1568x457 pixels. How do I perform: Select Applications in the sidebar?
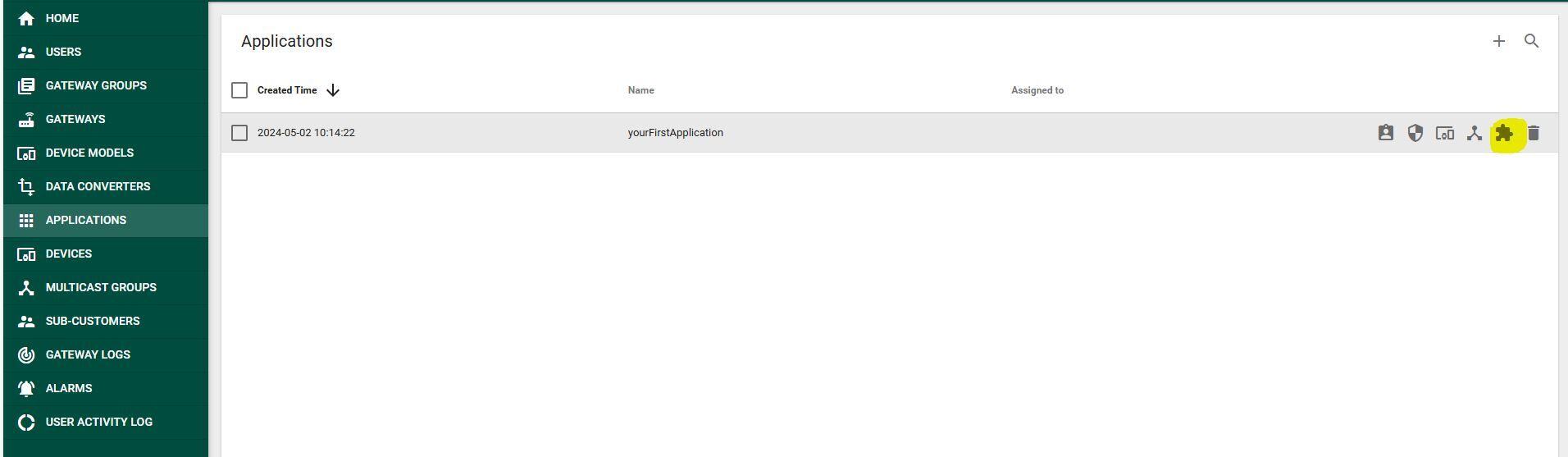[x=105, y=220]
